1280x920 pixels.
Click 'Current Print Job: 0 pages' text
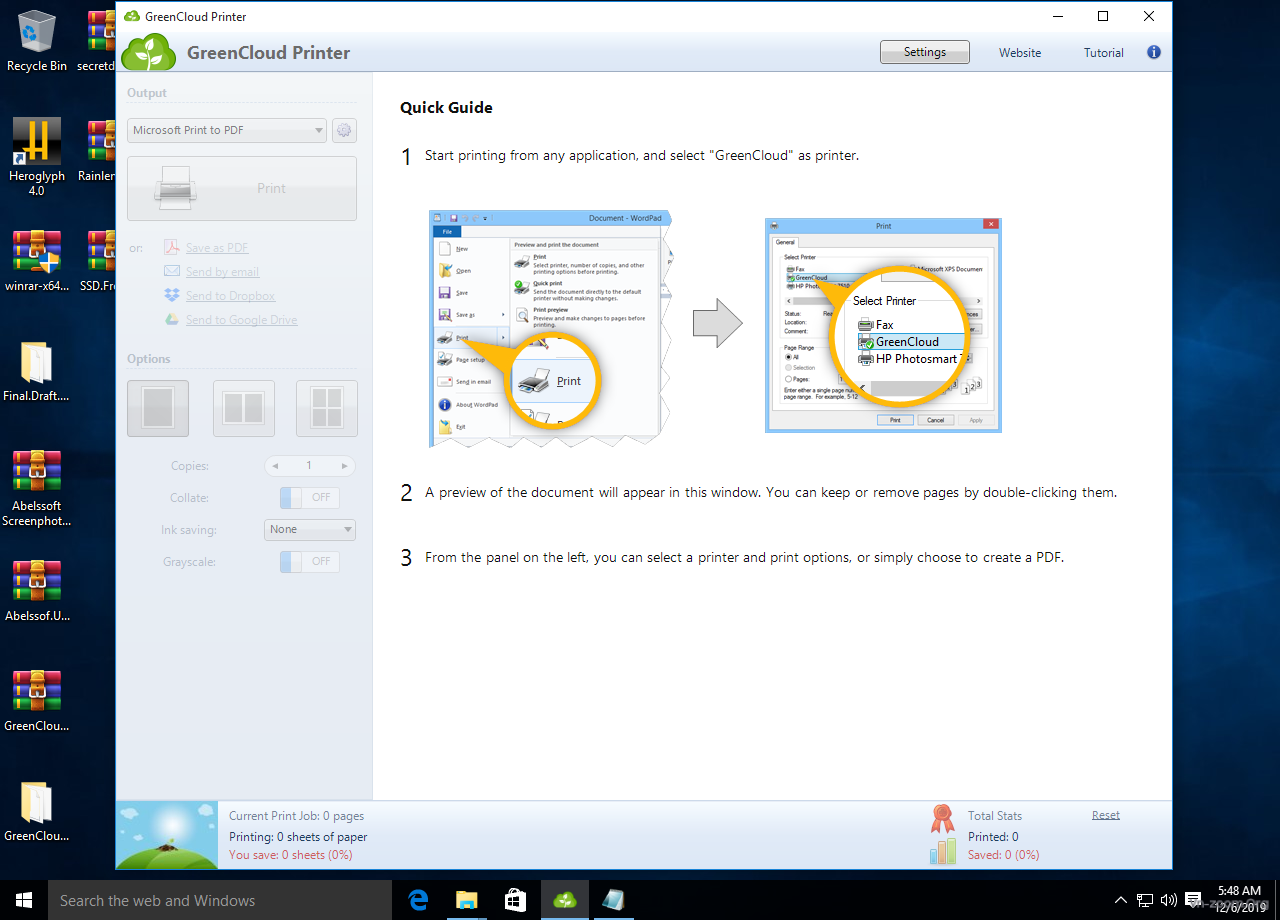click(297, 816)
